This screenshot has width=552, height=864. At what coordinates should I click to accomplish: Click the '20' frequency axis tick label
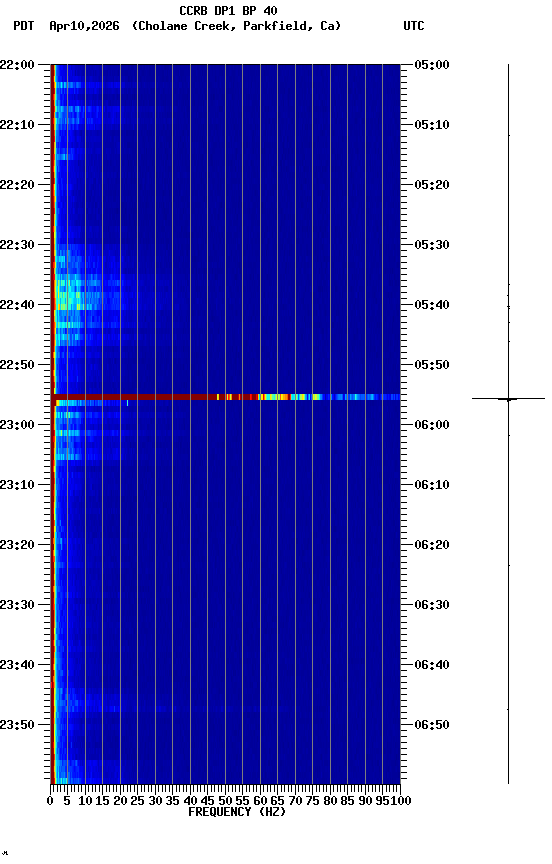[120, 802]
